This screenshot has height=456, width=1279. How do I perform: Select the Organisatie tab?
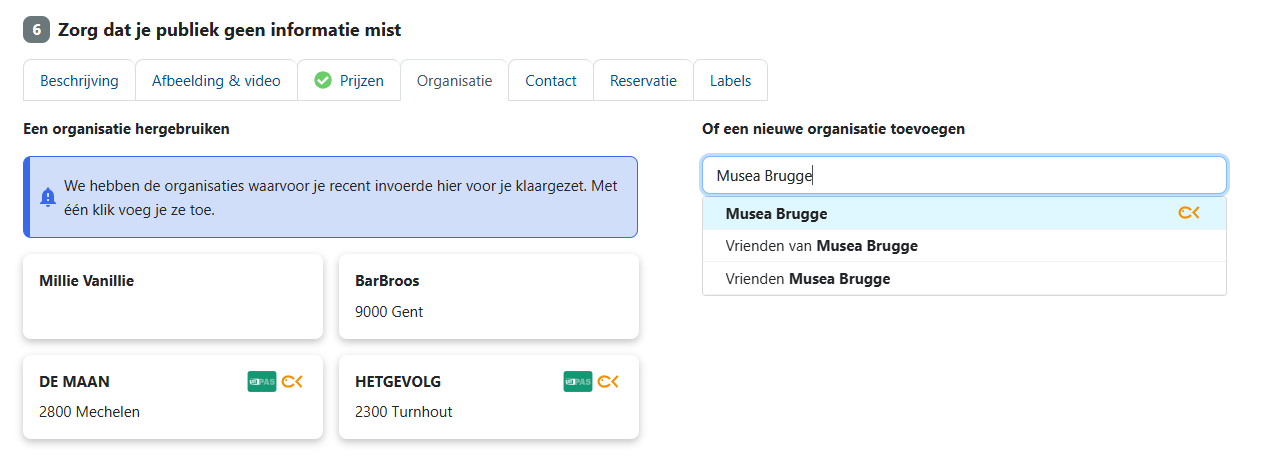point(454,81)
